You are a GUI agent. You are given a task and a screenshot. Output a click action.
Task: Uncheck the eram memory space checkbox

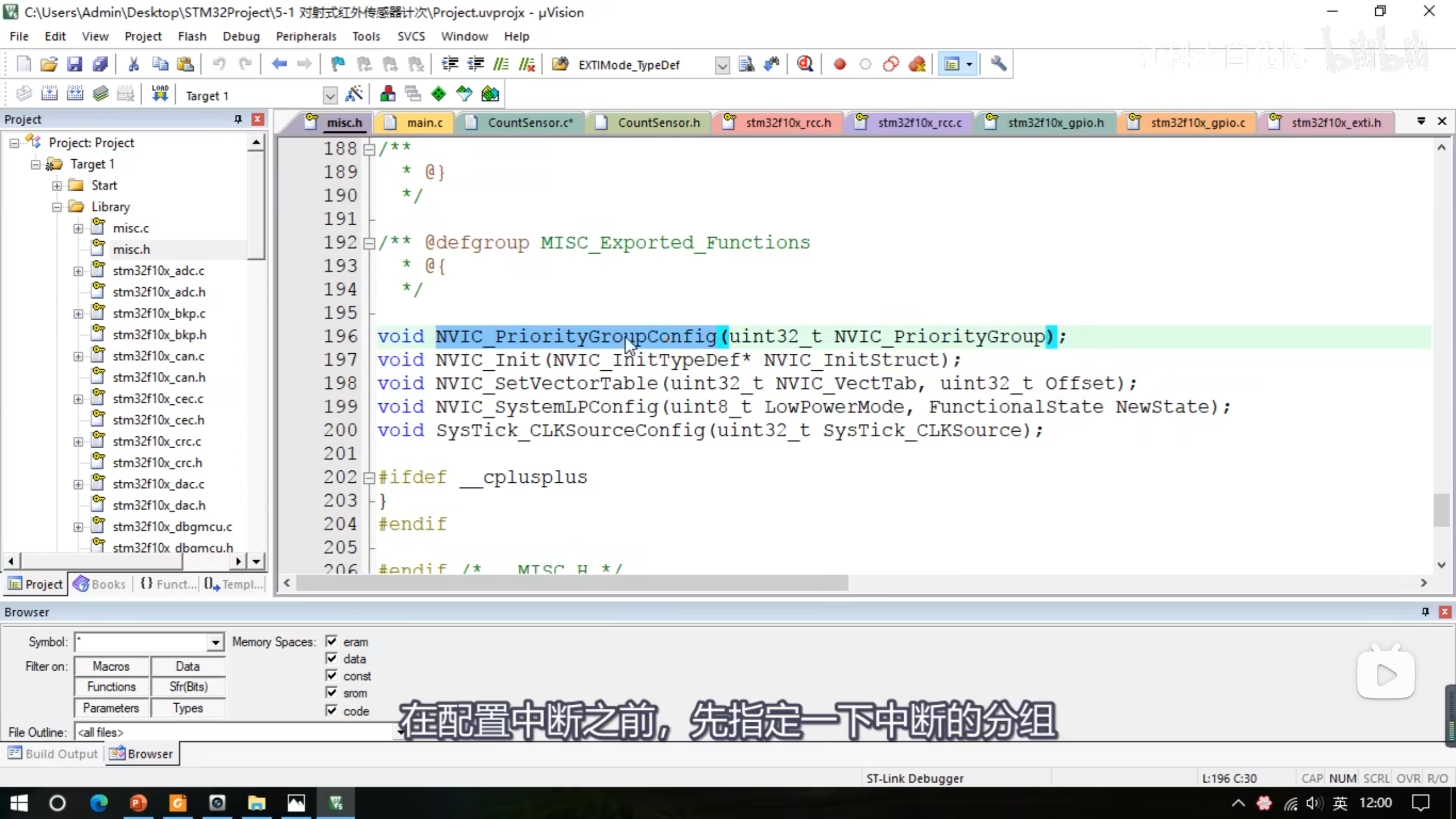pos(332,642)
